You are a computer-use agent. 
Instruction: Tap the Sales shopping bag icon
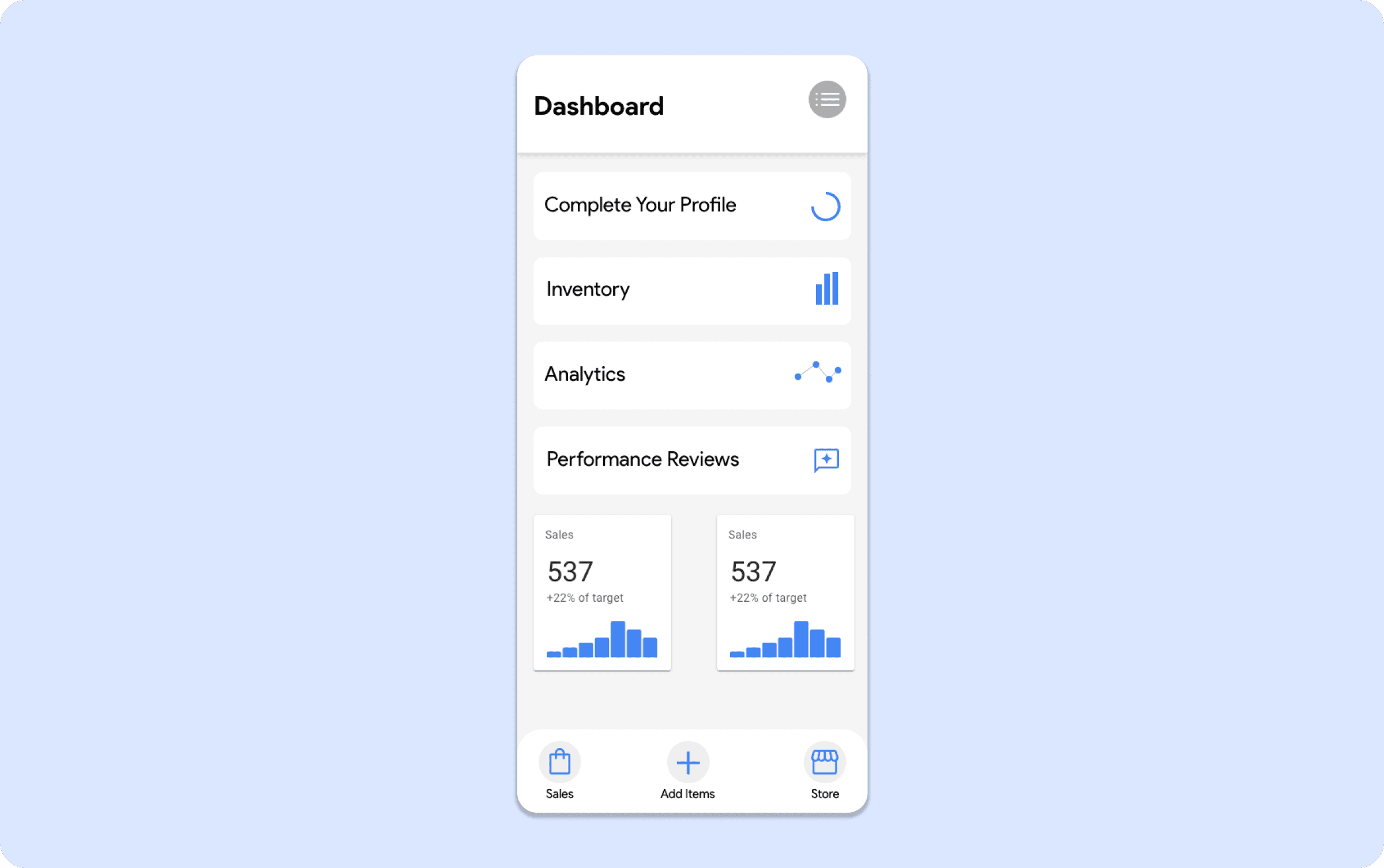559,762
